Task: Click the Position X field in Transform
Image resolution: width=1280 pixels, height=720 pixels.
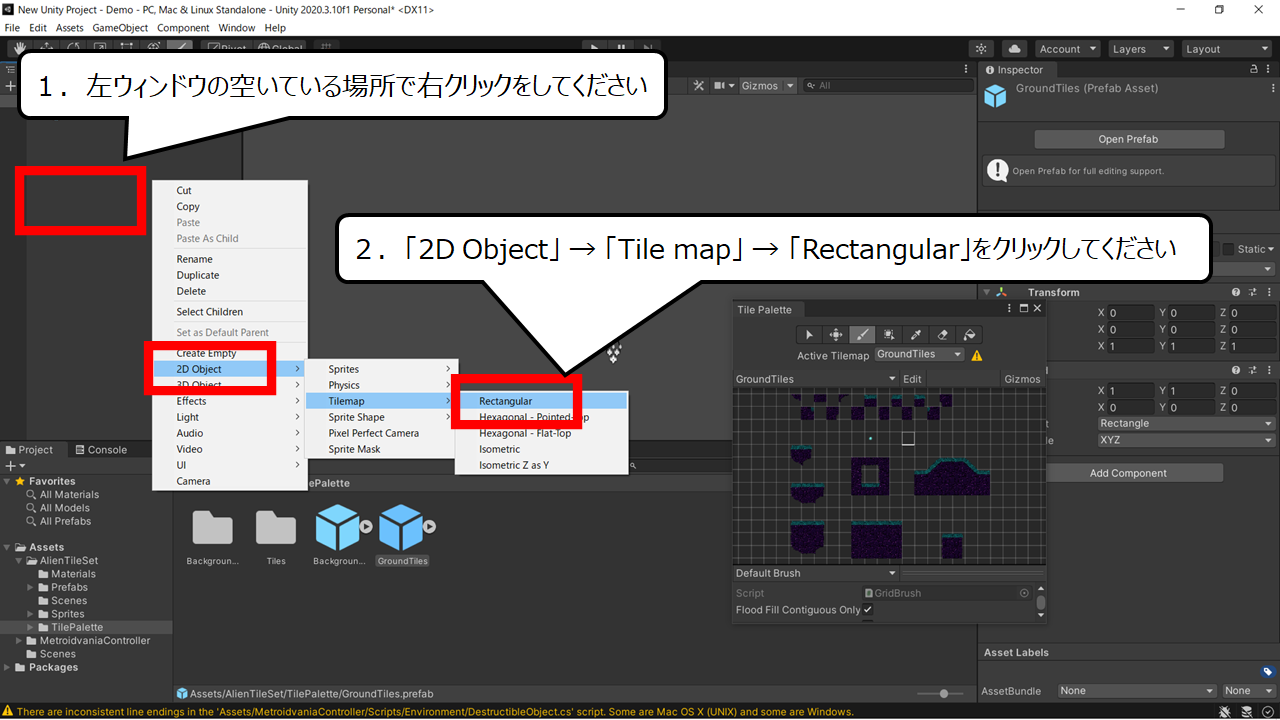Action: (1131, 313)
